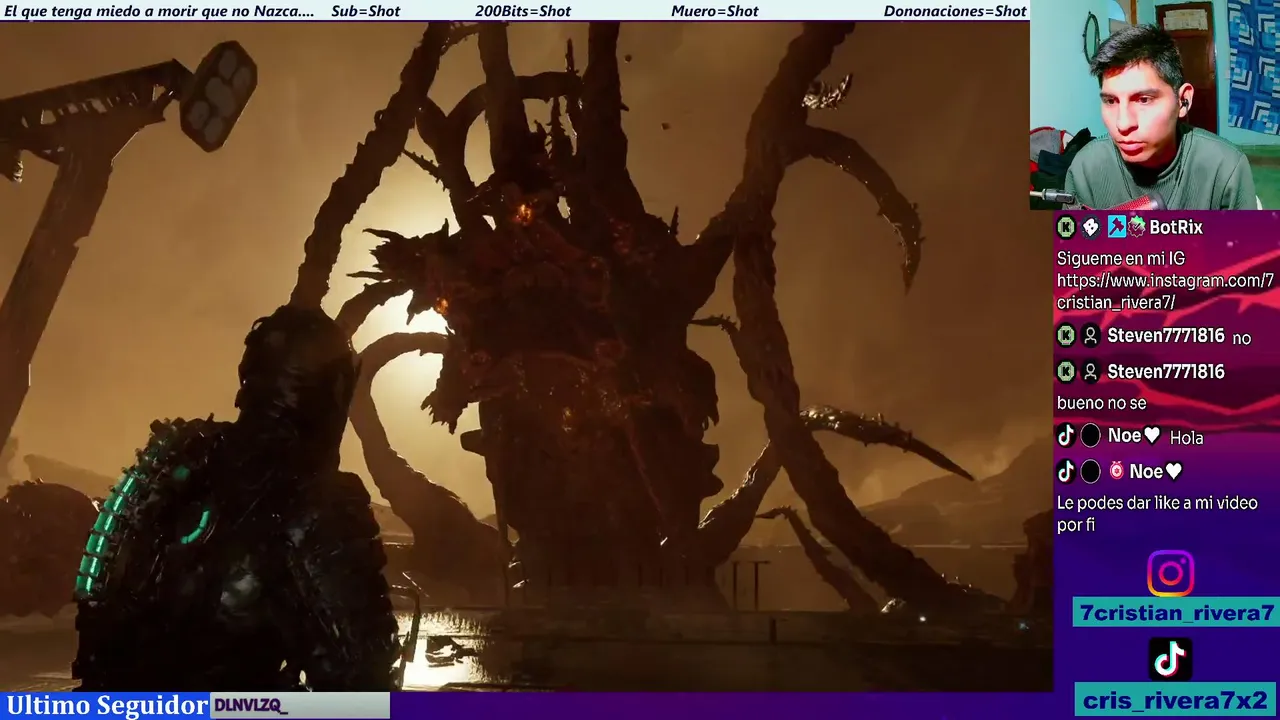Click the cris_rivera7x2 TikTok handle

click(x=1175, y=699)
